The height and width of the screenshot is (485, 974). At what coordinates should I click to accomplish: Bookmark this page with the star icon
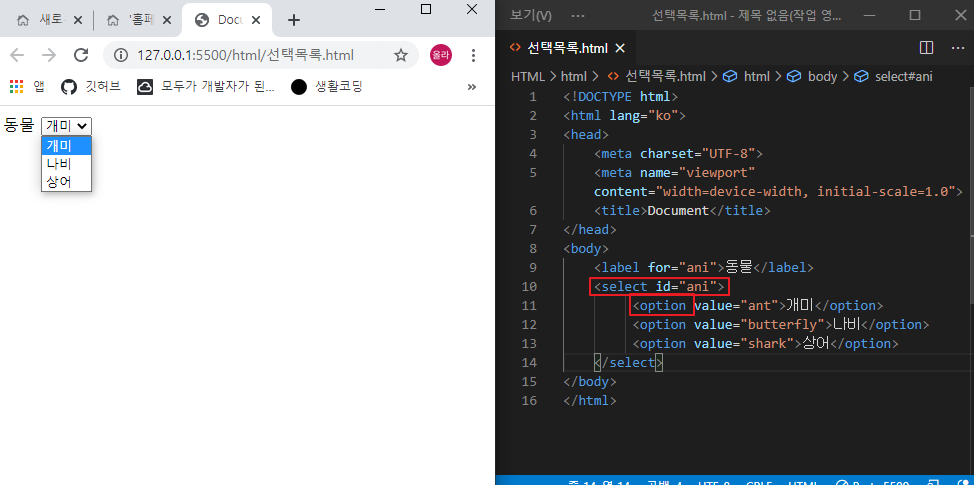[401, 55]
